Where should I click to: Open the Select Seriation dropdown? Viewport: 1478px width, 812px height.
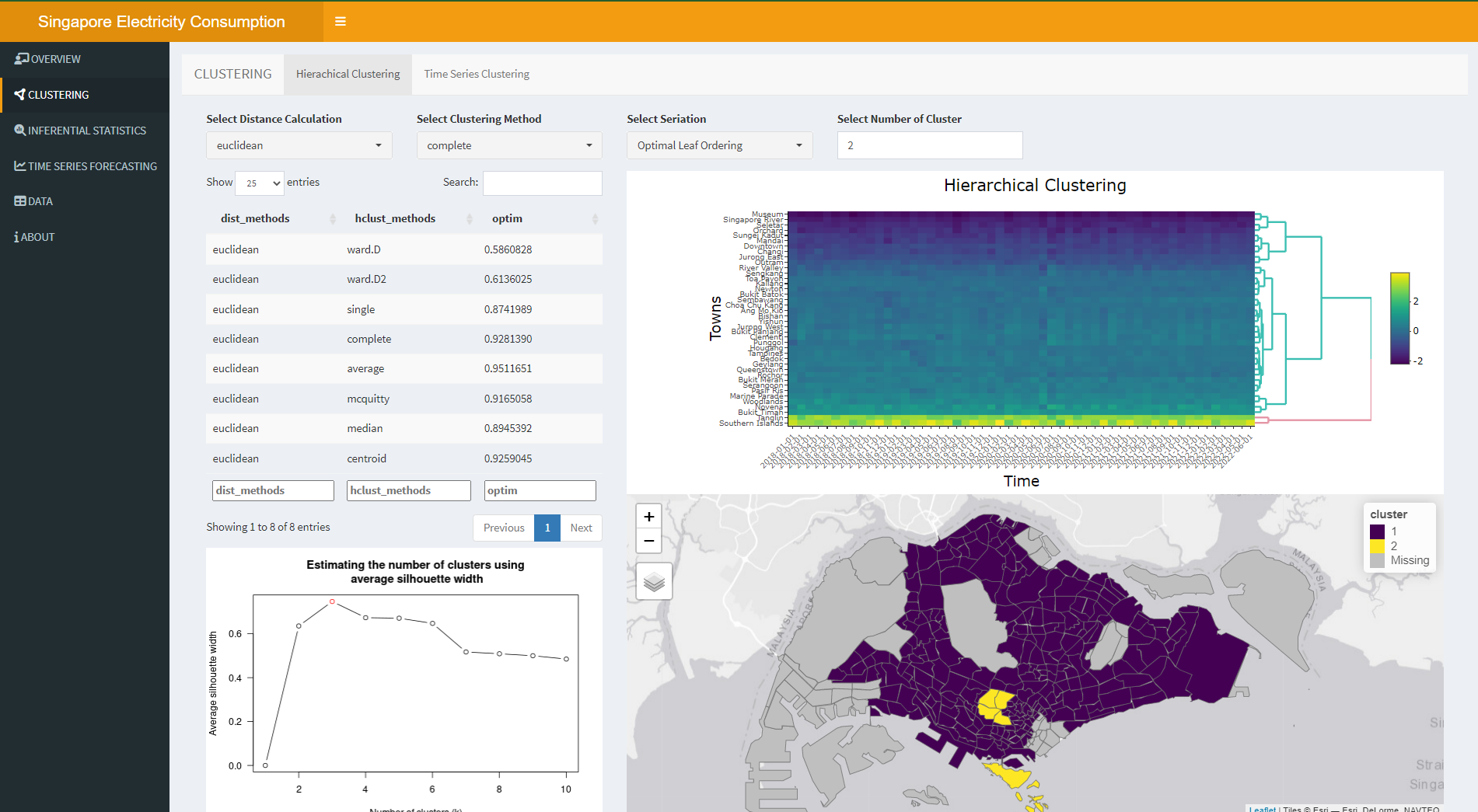coord(719,145)
